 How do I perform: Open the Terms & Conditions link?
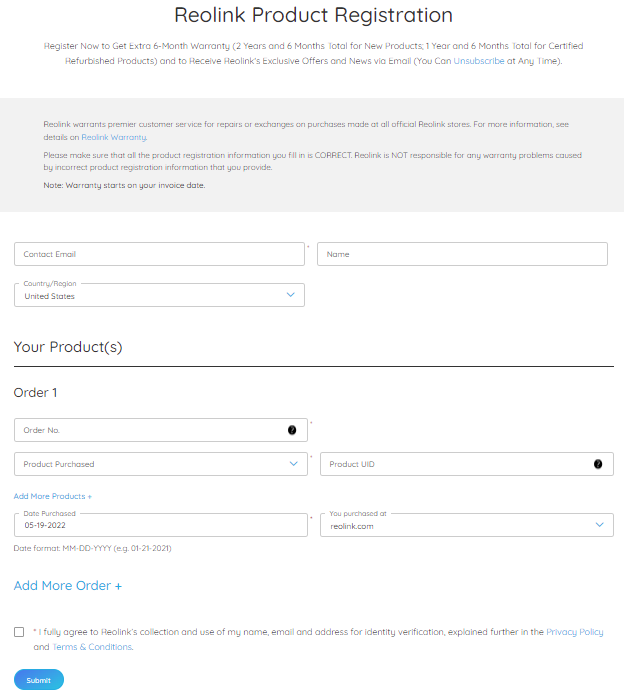(x=92, y=647)
